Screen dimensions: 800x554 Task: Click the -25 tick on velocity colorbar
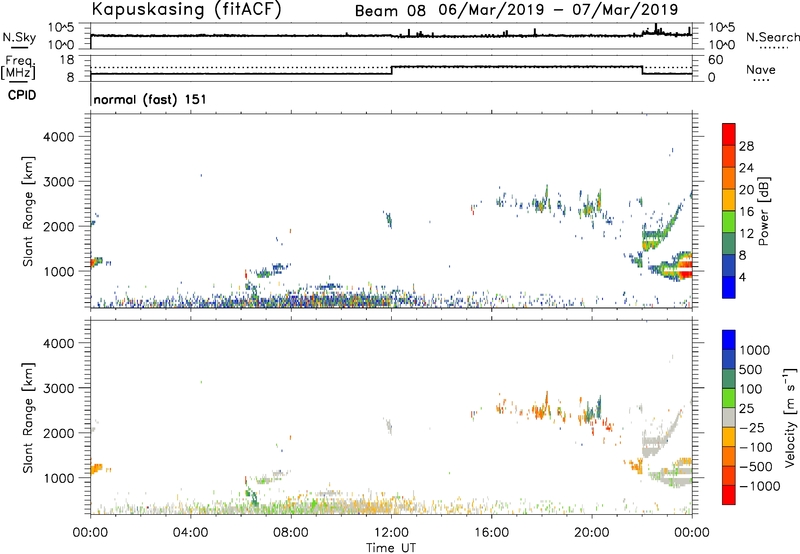pyautogui.click(x=752, y=427)
